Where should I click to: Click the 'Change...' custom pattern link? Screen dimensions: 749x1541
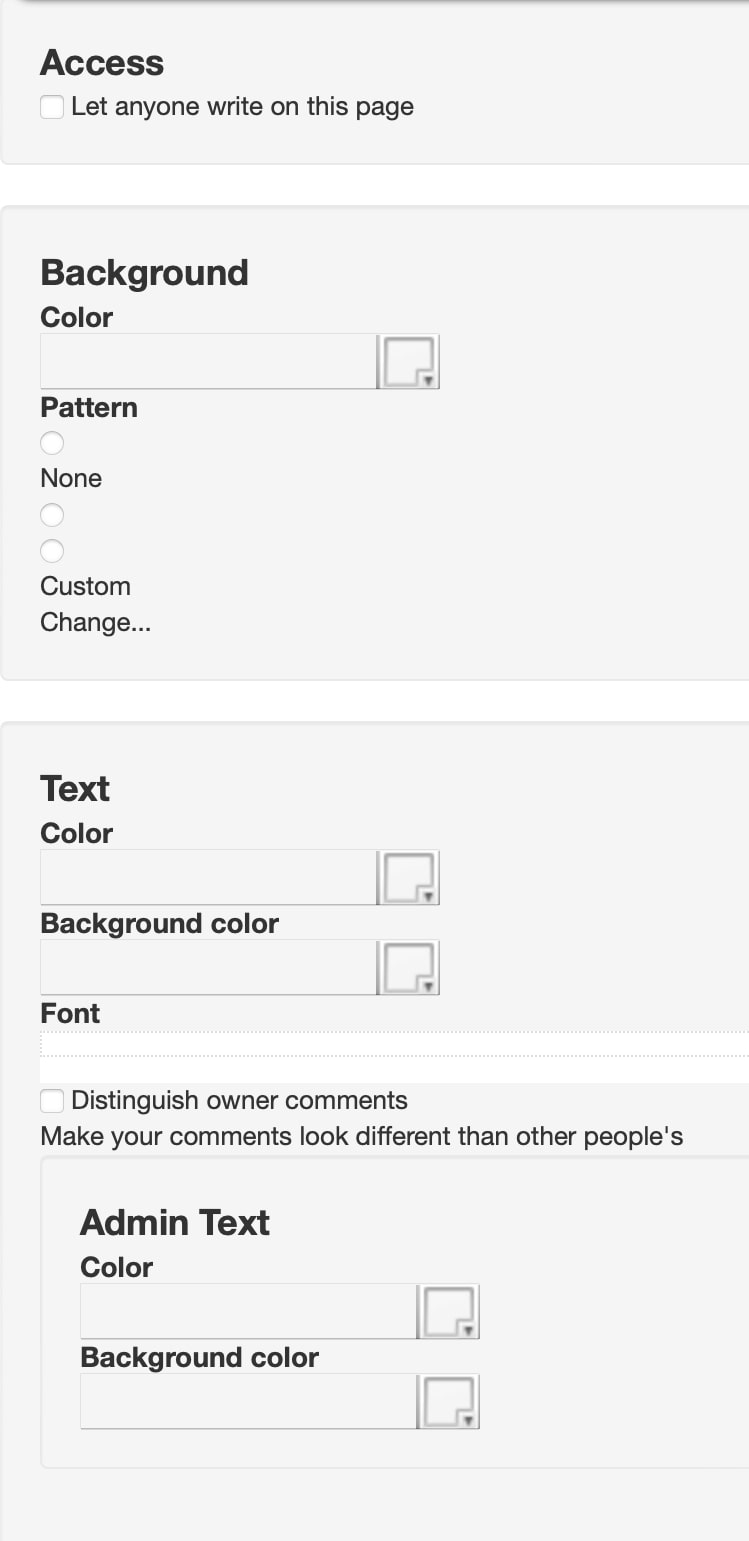tap(95, 622)
